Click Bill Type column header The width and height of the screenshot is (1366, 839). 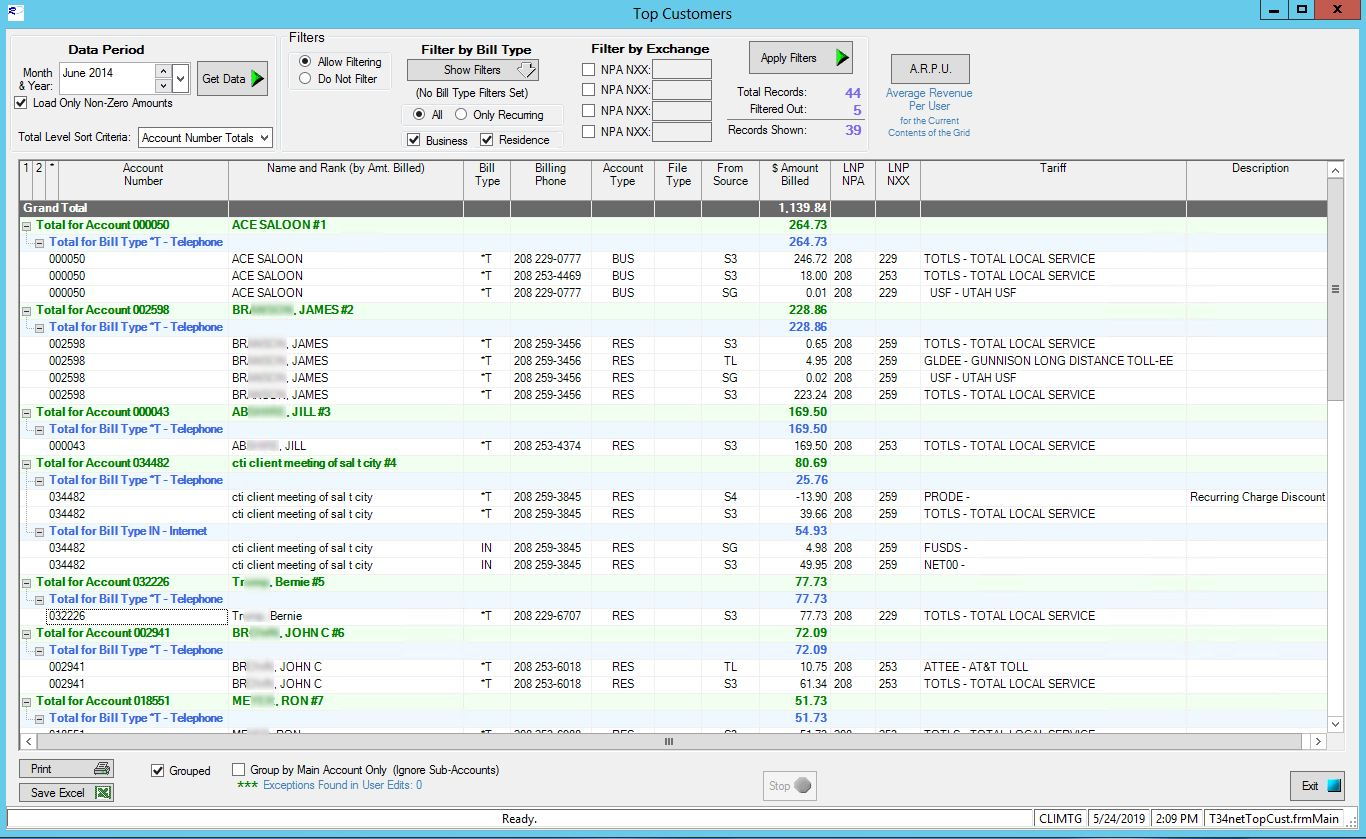[487, 180]
